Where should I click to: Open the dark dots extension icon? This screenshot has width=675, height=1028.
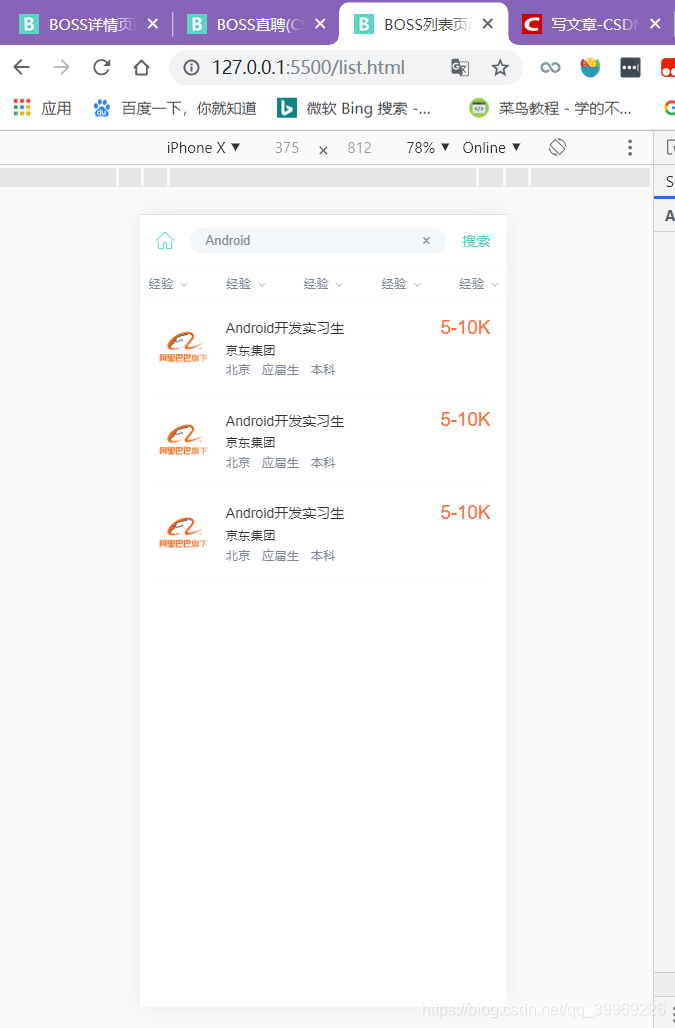(630, 68)
